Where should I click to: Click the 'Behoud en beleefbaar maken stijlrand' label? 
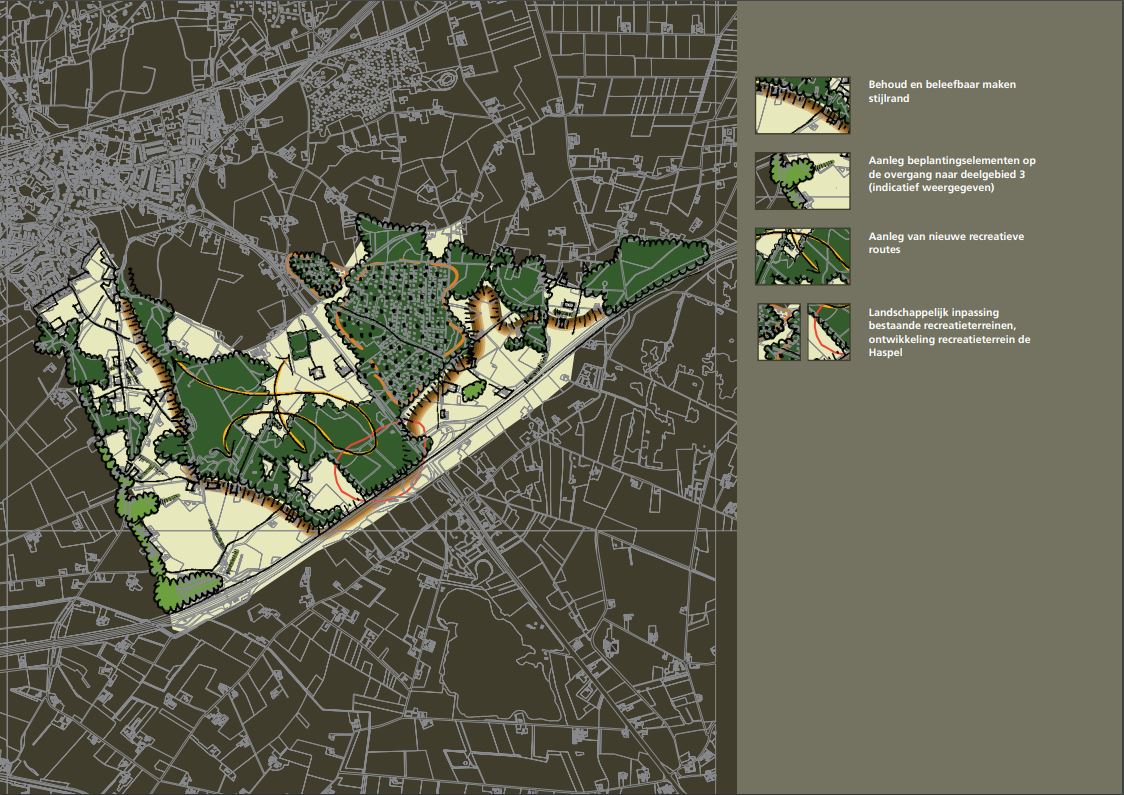click(x=941, y=92)
